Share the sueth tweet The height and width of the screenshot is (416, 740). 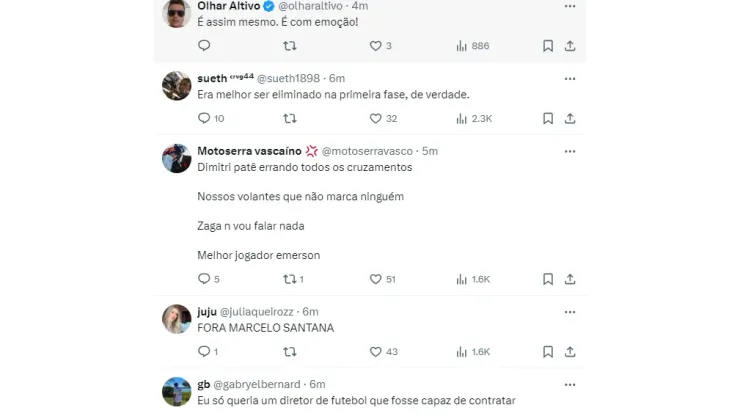[570, 119]
